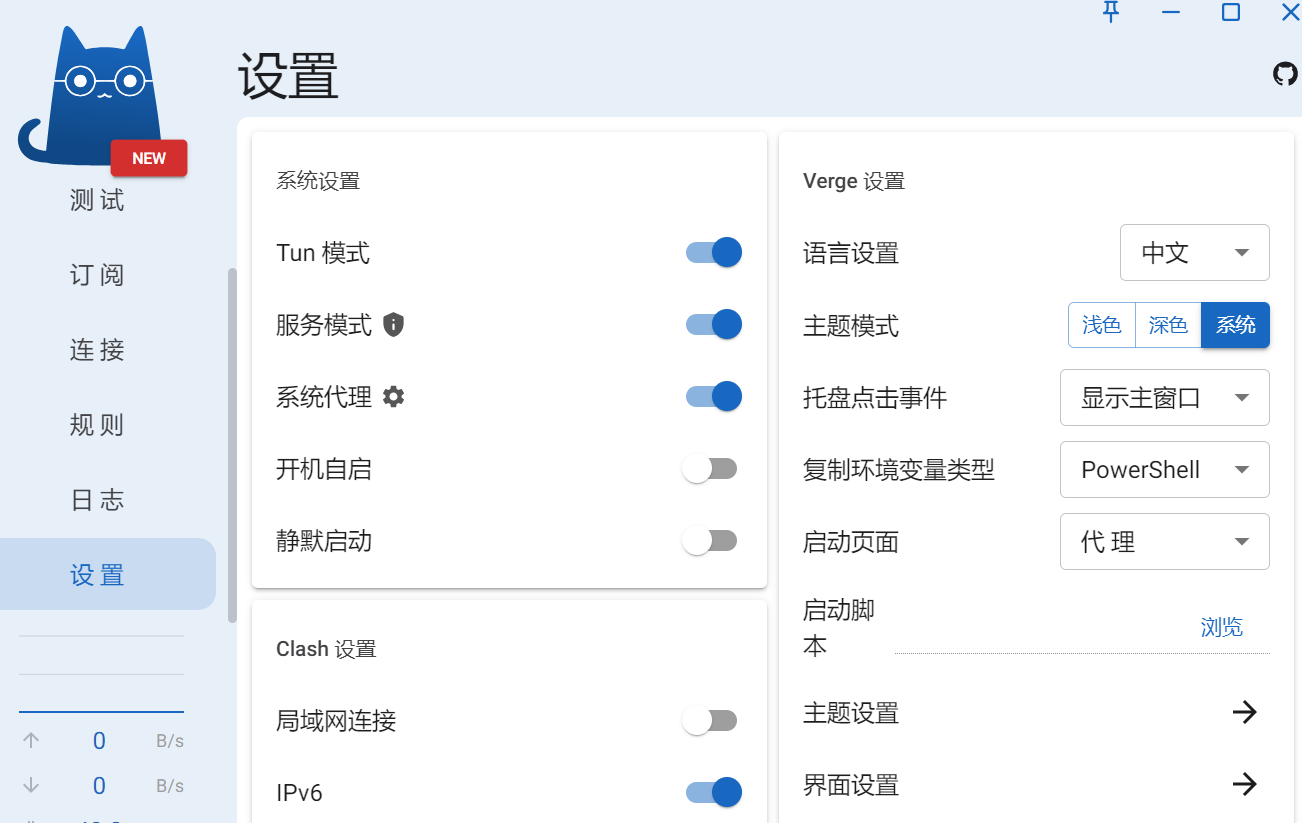Open 界面设置 arrow
Viewport: 1302px width, 823px height.
(1244, 784)
